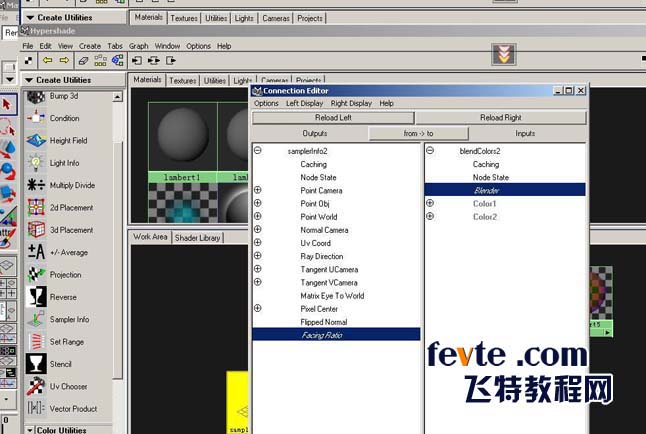Create a Projection utility node
This screenshot has width=646, height=434.
pyautogui.click(x=65, y=274)
